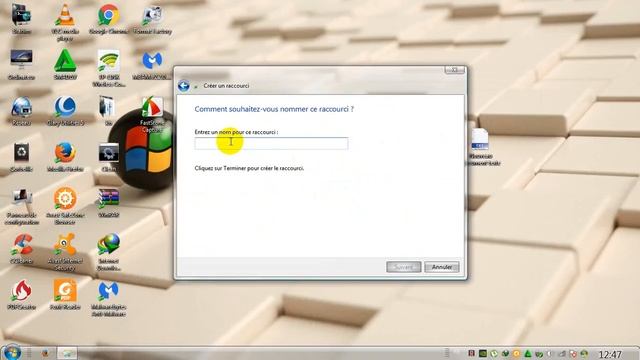Viewport: 640px width, 360px height.
Task: Click into the shortcut name text field
Action: point(271,143)
